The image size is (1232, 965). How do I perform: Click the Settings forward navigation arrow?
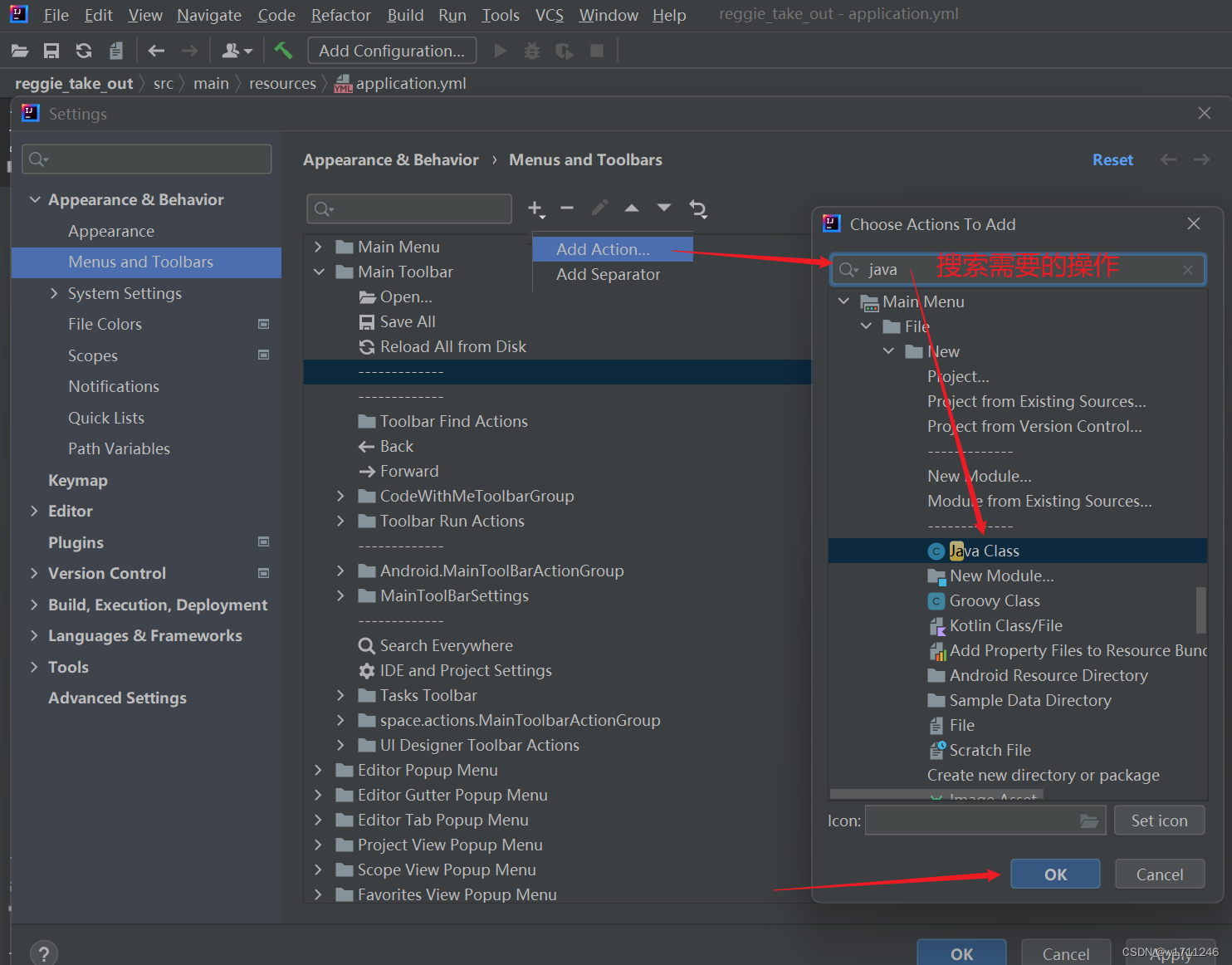pyautogui.click(x=1201, y=159)
